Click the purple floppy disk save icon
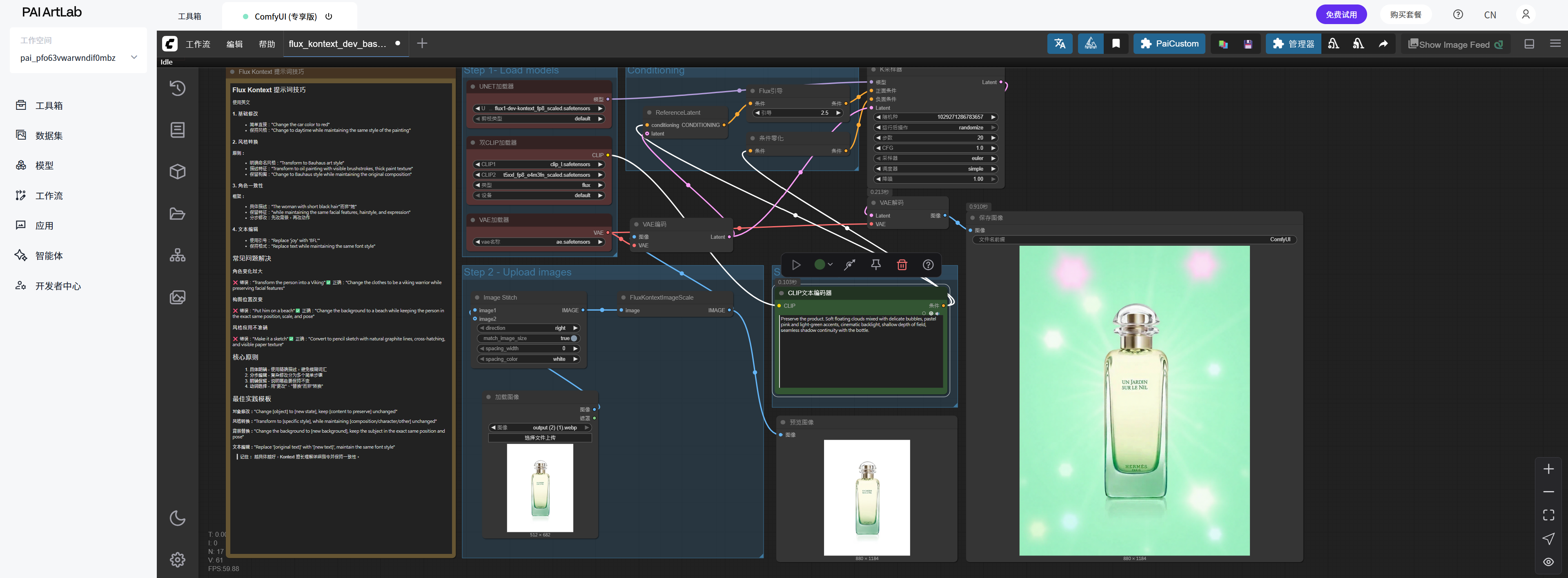Image resolution: width=1568 pixels, height=578 pixels. click(x=1248, y=44)
